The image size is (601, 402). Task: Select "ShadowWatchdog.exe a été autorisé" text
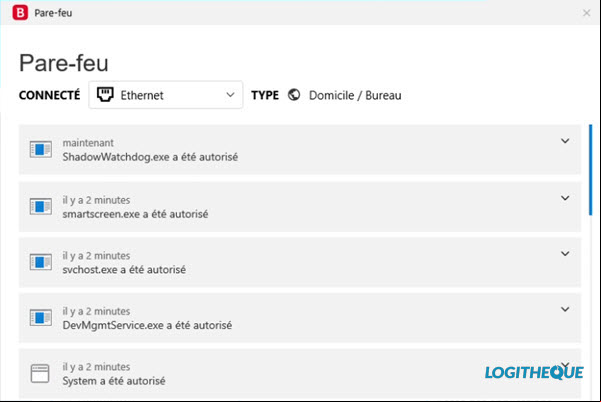pyautogui.click(x=150, y=157)
